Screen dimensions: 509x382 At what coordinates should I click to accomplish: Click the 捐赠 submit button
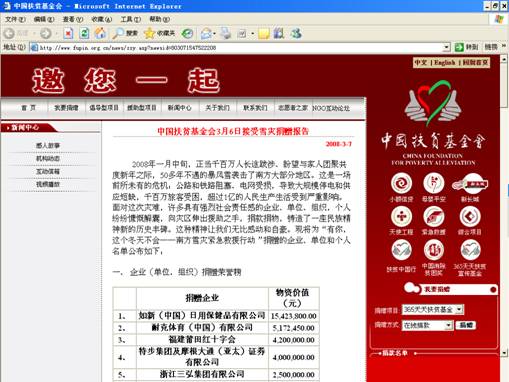pyautogui.click(x=466, y=325)
